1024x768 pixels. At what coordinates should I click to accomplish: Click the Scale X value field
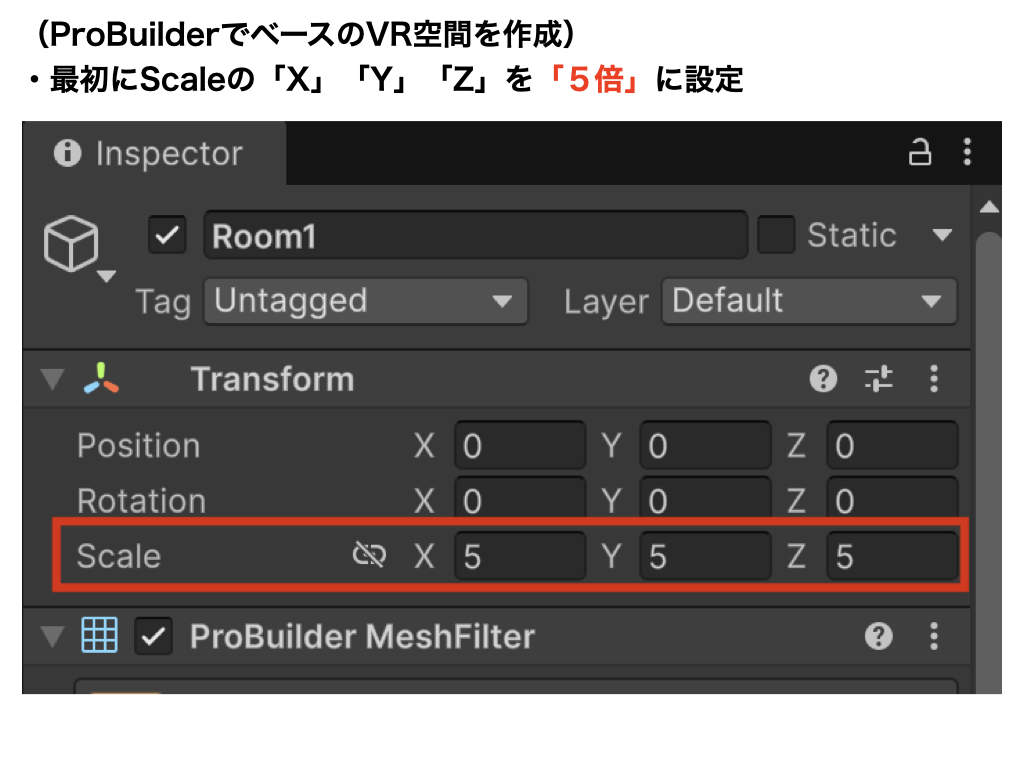520,556
